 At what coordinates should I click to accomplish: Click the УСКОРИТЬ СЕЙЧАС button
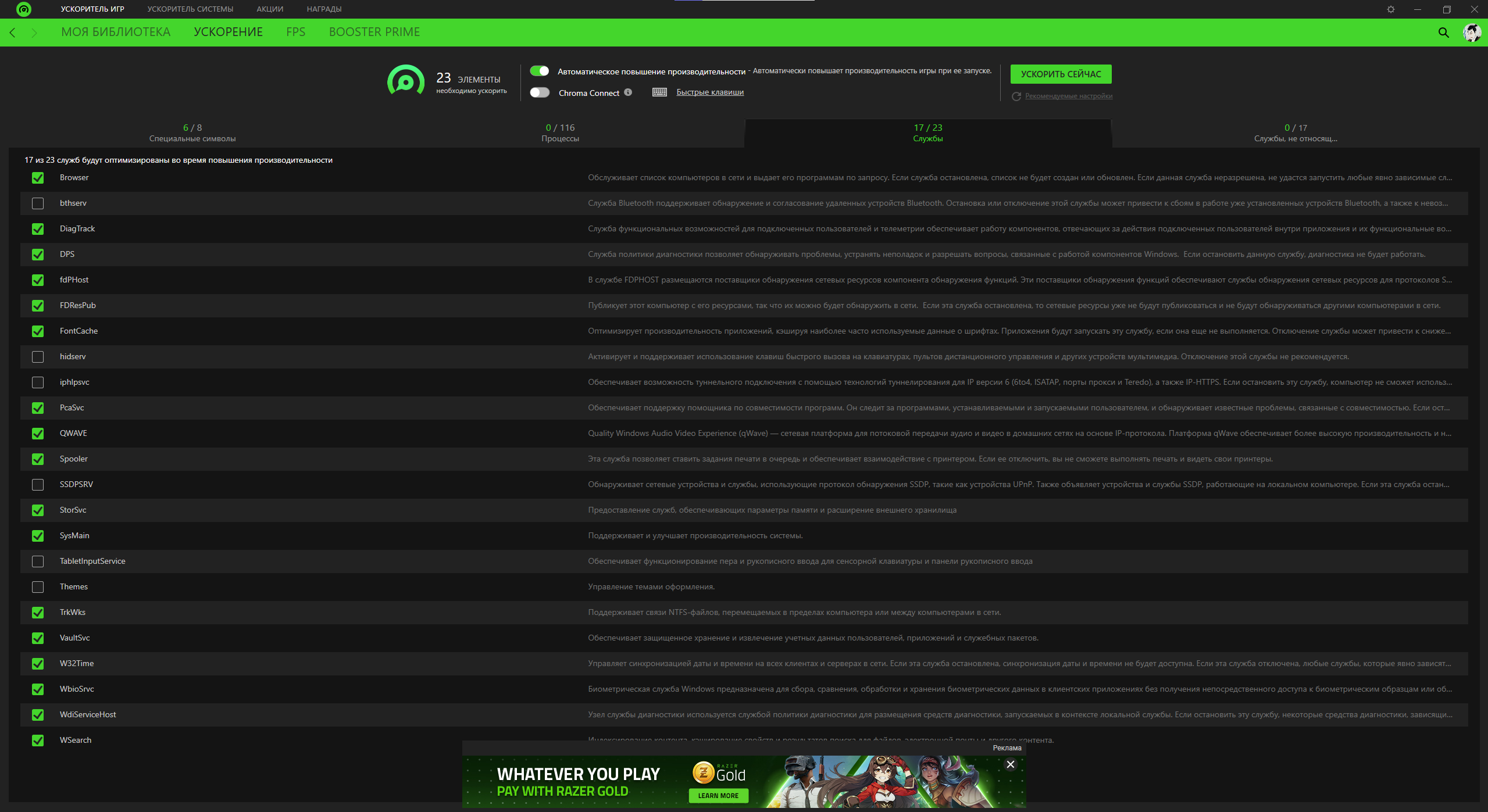click(x=1061, y=74)
